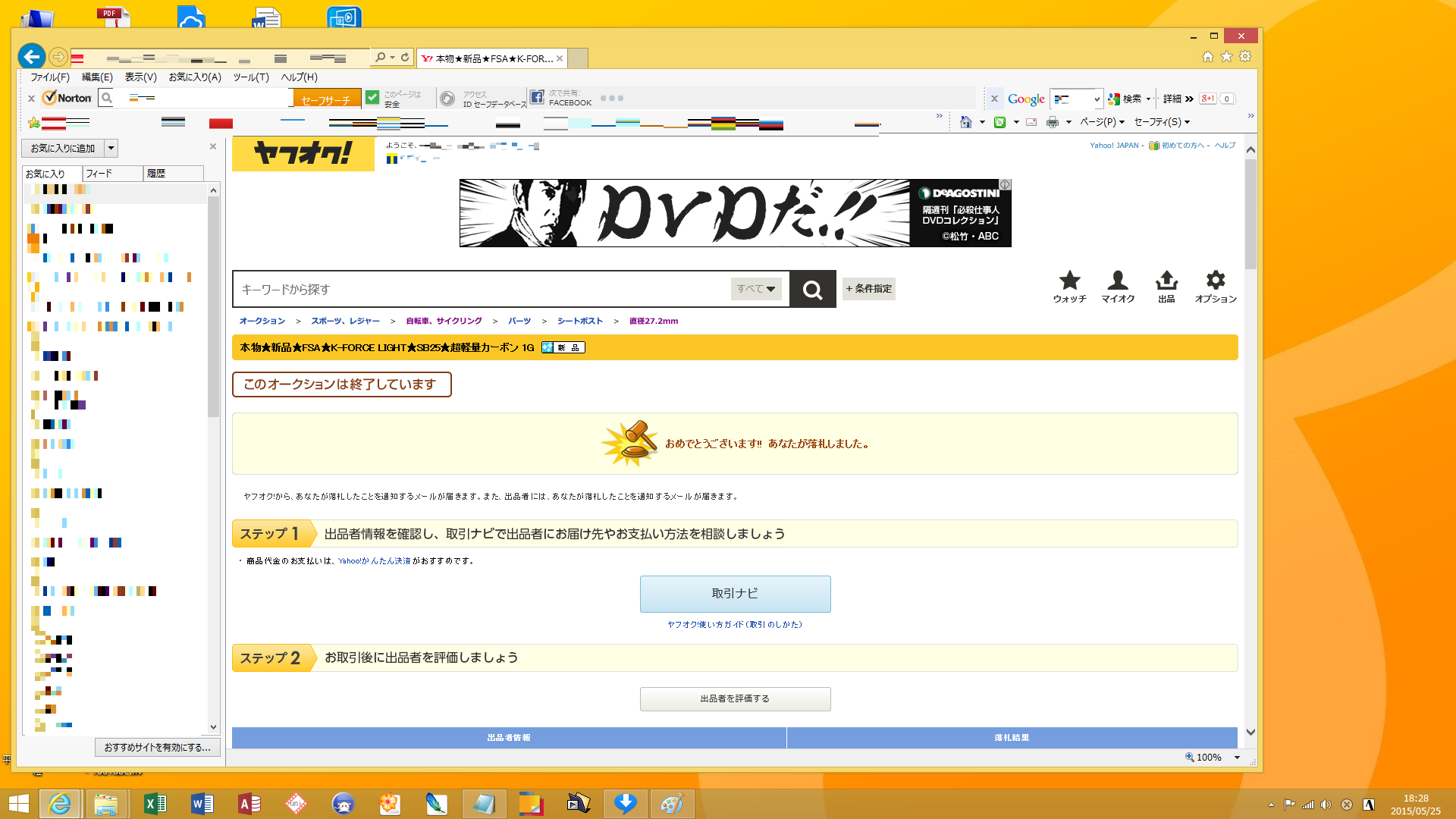Expand the print button dropdown arrow
1456x819 pixels.
click(1068, 122)
